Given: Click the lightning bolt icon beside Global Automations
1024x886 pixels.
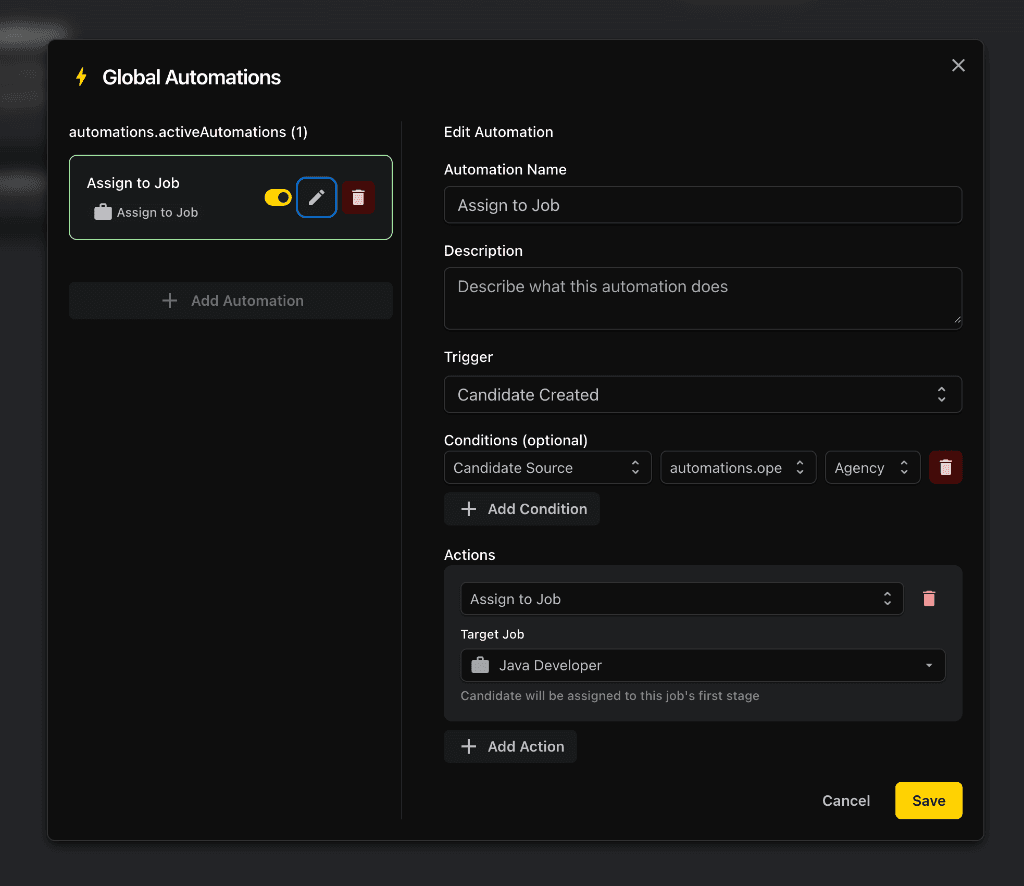Looking at the screenshot, I should click(81, 76).
